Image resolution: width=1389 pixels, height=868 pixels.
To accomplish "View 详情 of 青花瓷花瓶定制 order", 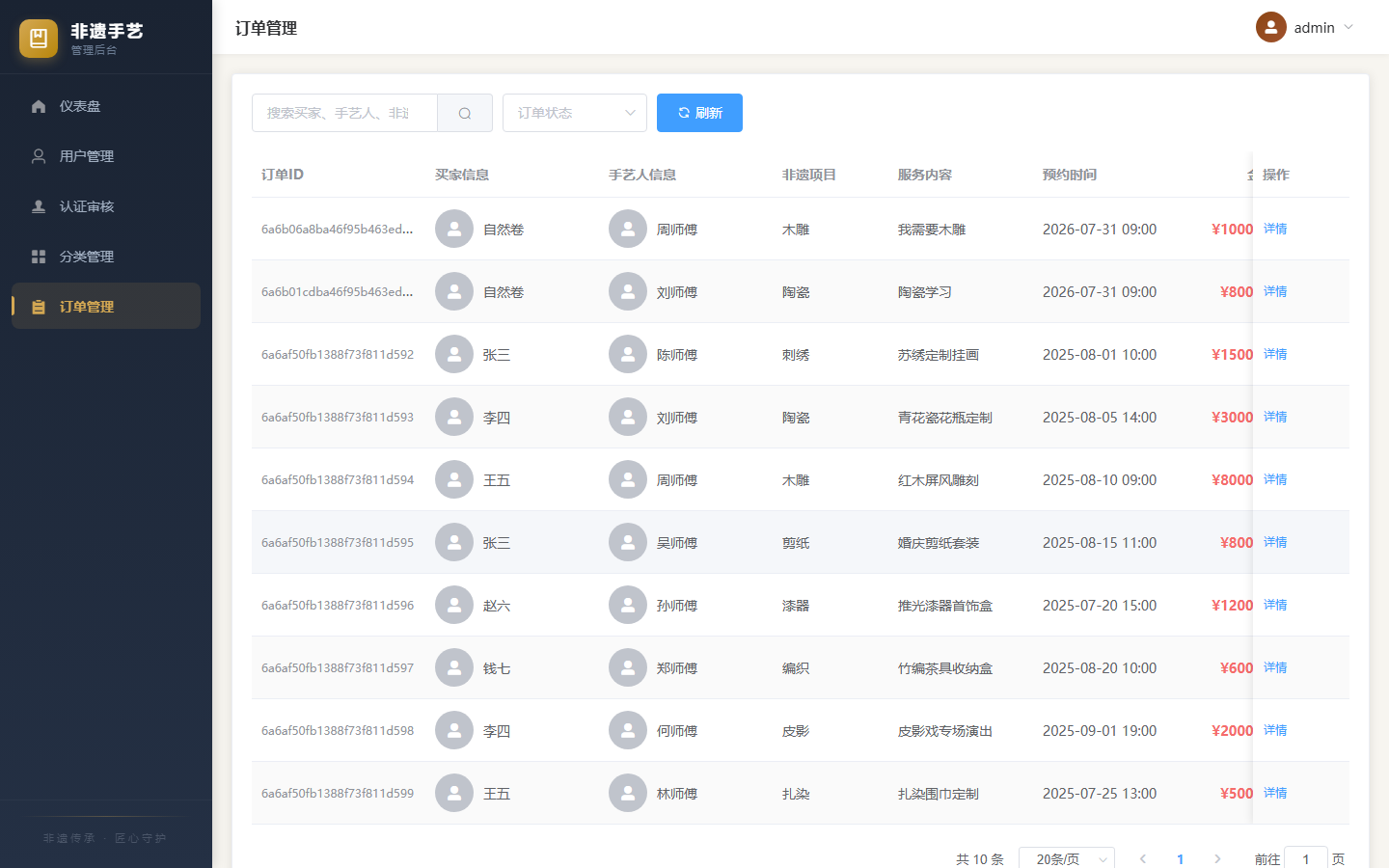I will (1275, 417).
